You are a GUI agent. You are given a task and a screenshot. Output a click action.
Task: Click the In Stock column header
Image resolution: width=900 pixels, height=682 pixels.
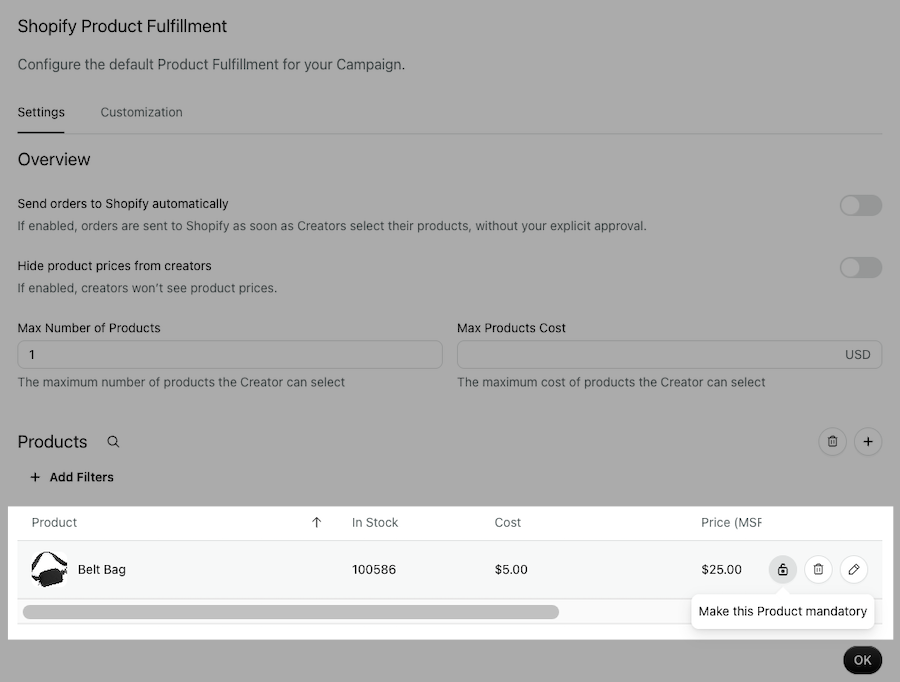[375, 522]
